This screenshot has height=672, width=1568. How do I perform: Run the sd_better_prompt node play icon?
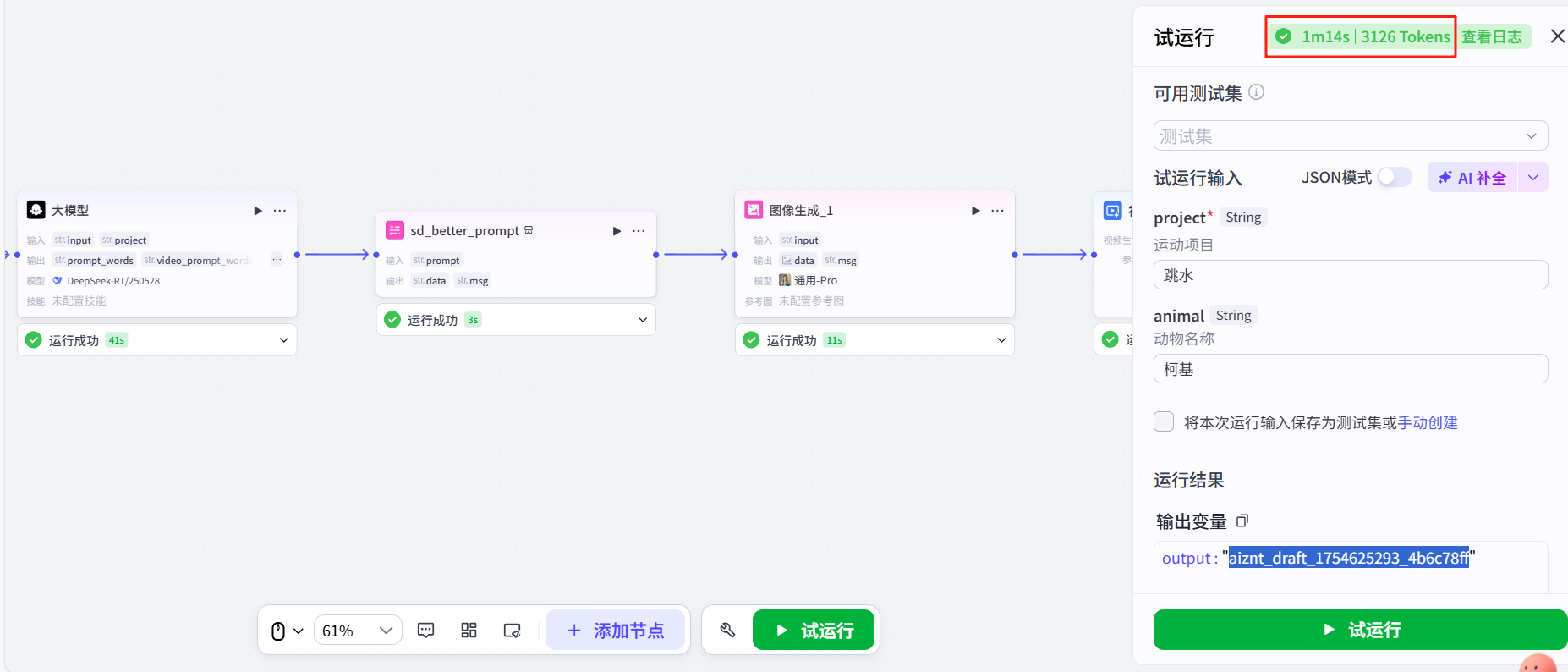[x=617, y=231]
